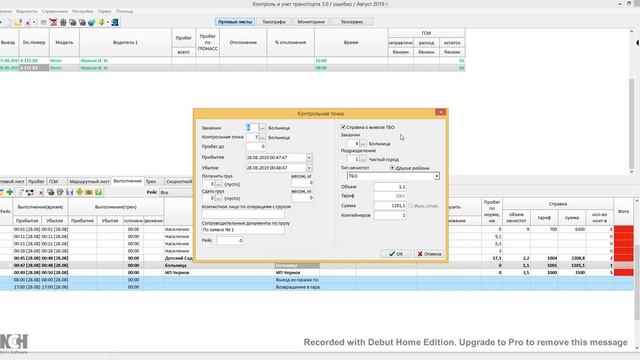Switch to the Мониторинг tab
Image resolution: width=640 pixels, height=360 pixels.
click(x=311, y=22)
